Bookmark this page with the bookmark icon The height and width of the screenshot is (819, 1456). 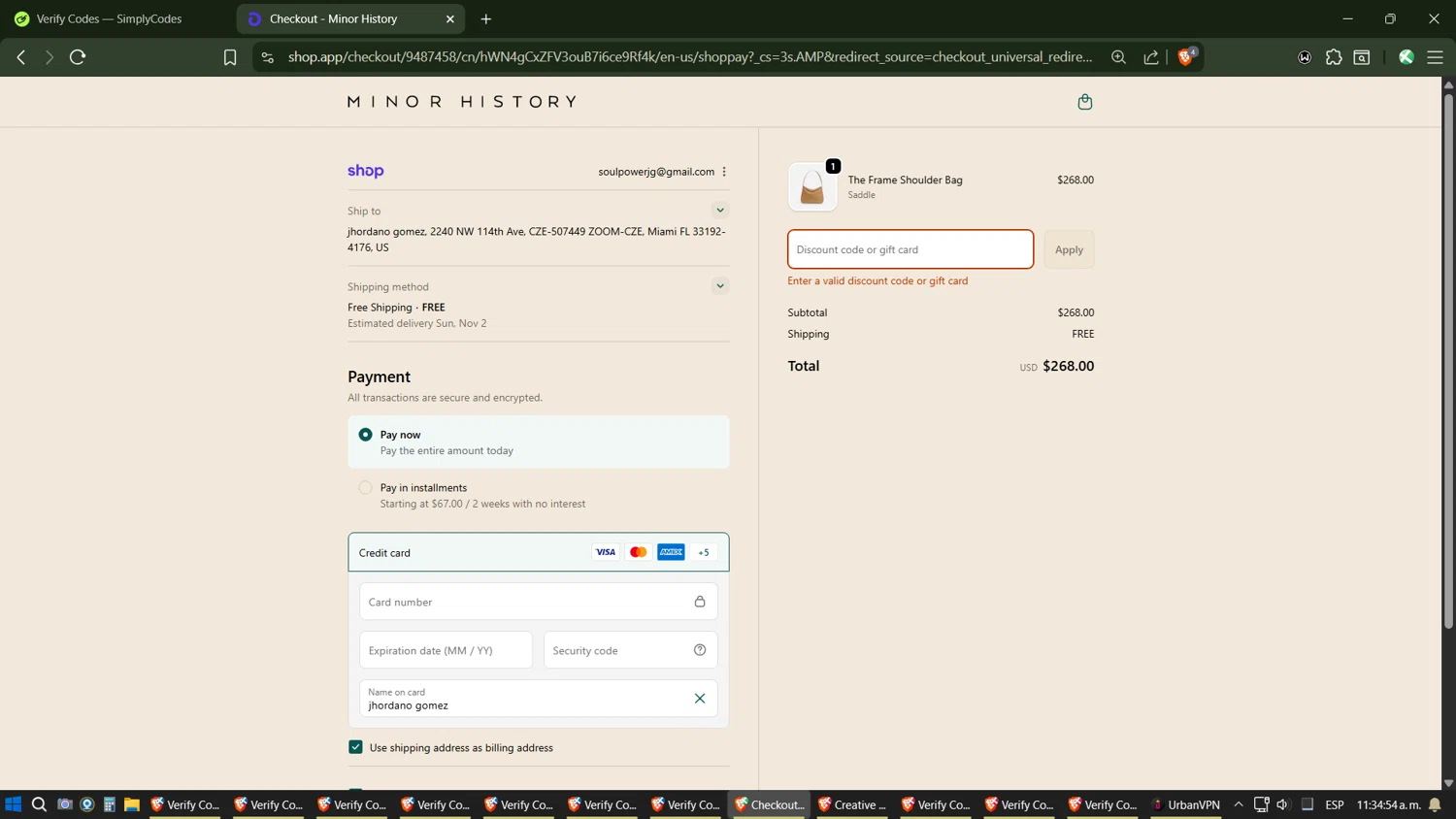coord(230,57)
